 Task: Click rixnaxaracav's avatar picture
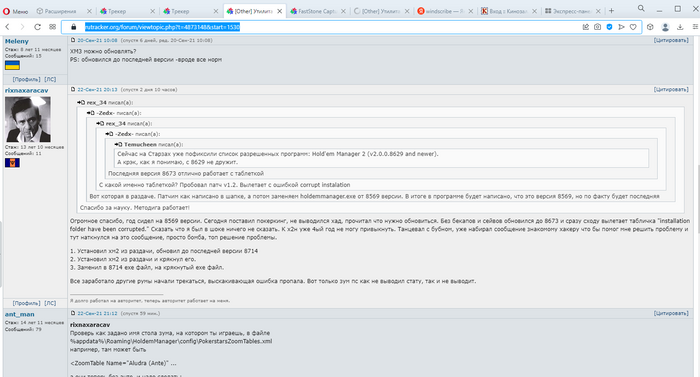(x=28, y=119)
